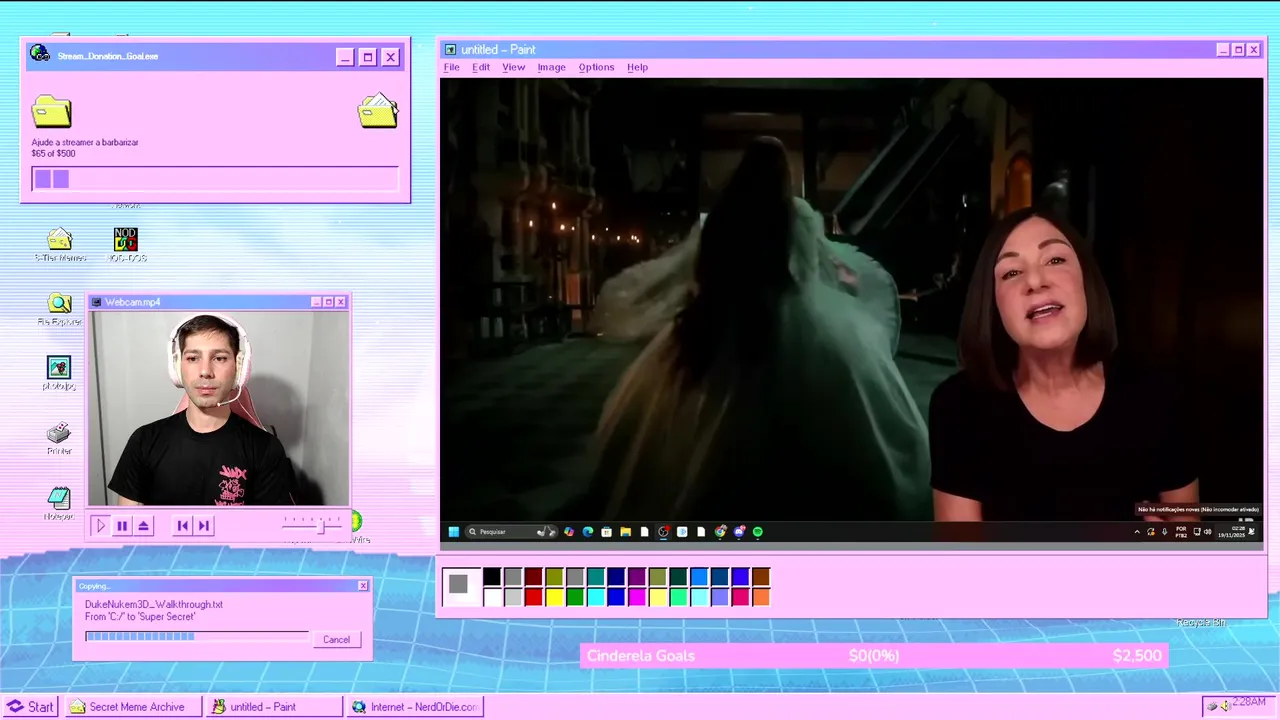Screen dimensions: 1280x720
Task: Click the Chrome icon in the video taskbar
Action: [720, 532]
